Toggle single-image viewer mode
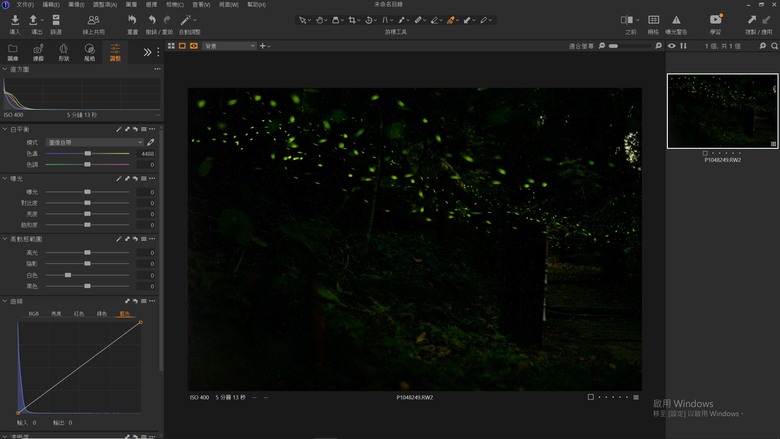This screenshot has width=780, height=439. 182,46
